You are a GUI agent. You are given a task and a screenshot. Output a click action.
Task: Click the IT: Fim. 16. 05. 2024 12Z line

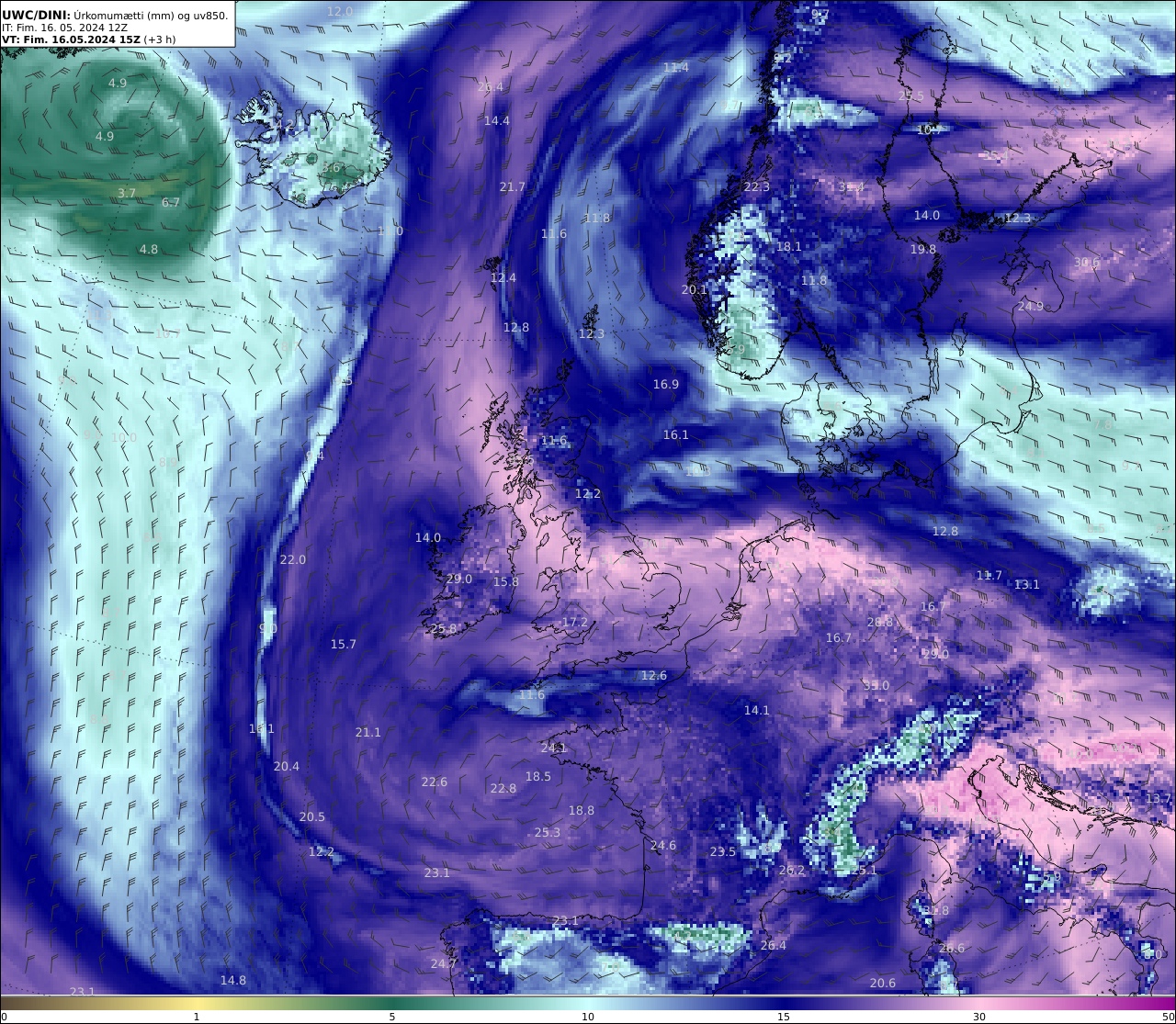pyautogui.click(x=64, y=28)
